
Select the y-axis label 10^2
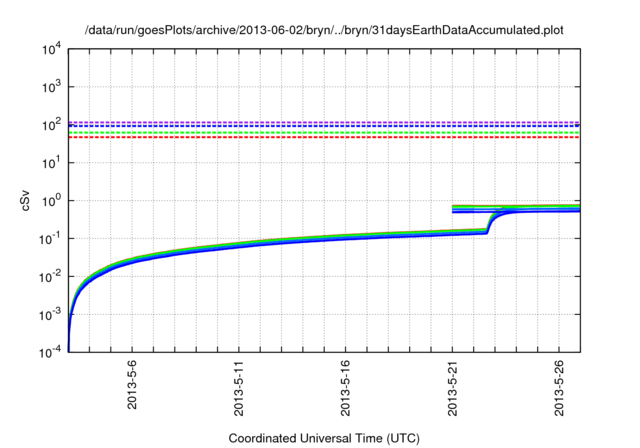coord(52,124)
